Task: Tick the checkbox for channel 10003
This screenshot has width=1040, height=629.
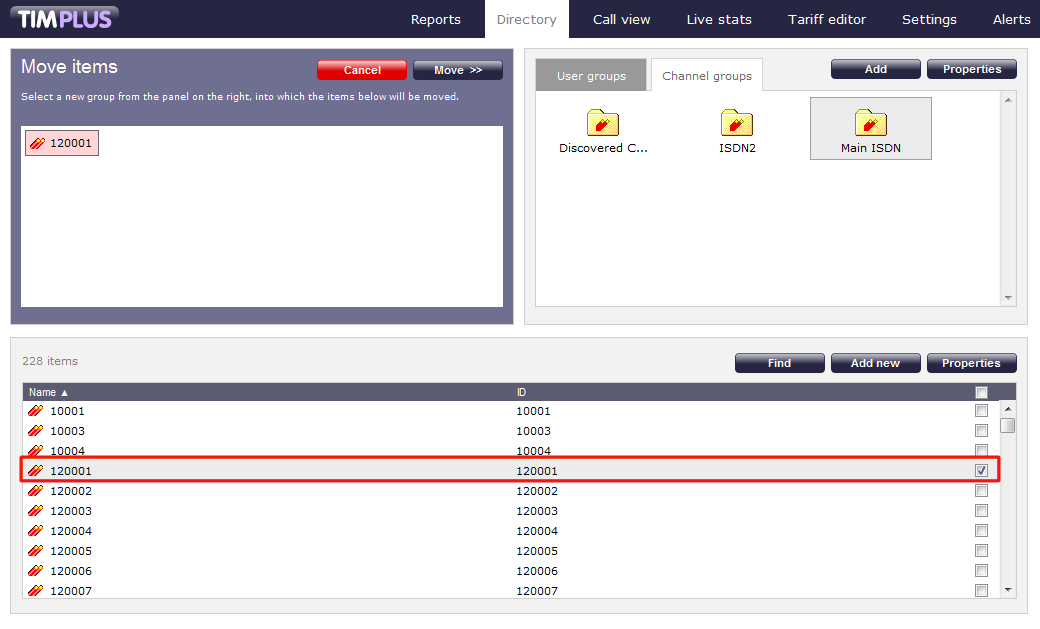Action: click(x=981, y=431)
